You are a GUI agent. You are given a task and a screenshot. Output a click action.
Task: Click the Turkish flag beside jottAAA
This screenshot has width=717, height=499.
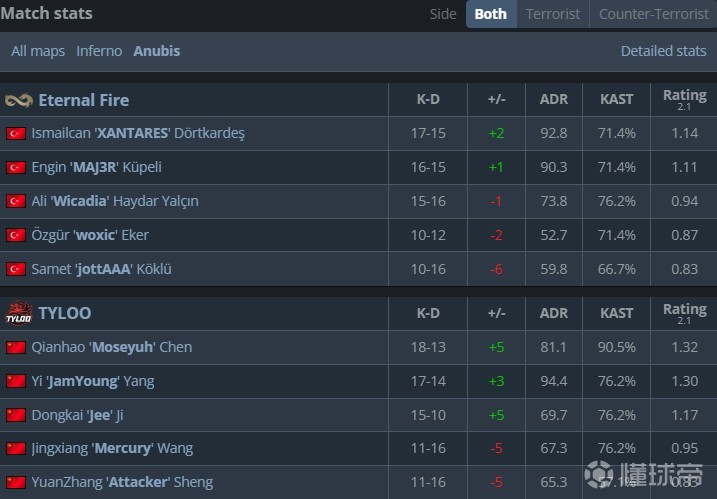pos(15,269)
